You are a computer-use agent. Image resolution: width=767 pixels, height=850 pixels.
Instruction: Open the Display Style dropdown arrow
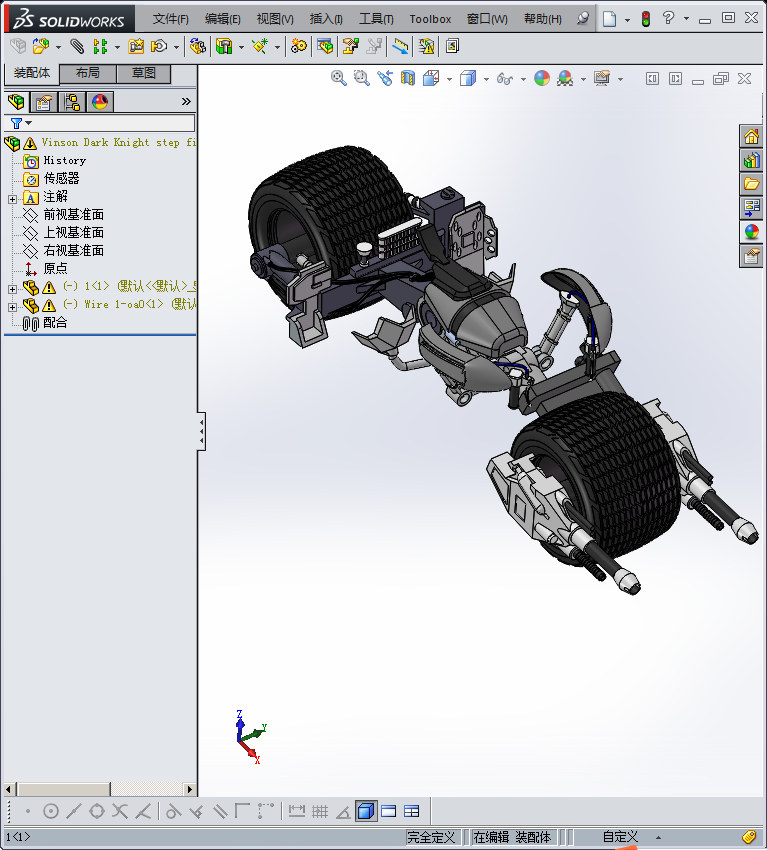[486, 79]
